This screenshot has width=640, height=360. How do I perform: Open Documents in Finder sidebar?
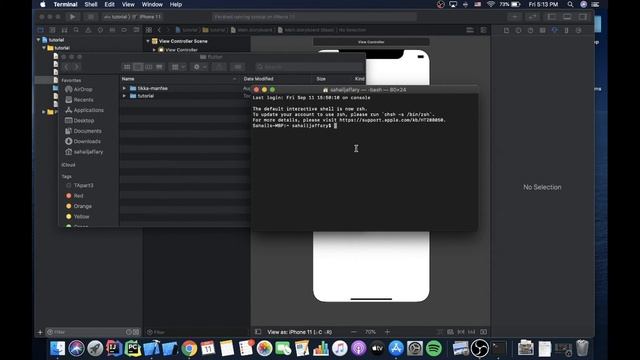[87, 131]
